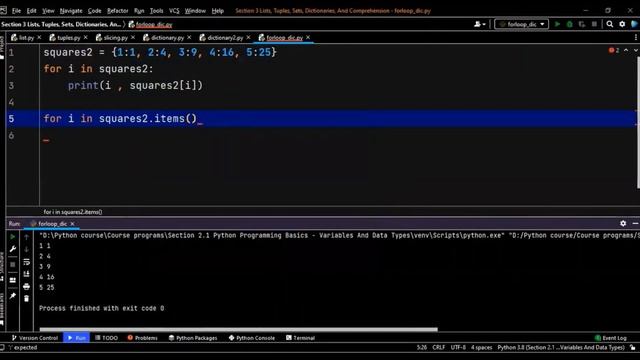Click the JetBrains Space logo icon at top right
The width and height of the screenshot is (640, 360).
634,24
